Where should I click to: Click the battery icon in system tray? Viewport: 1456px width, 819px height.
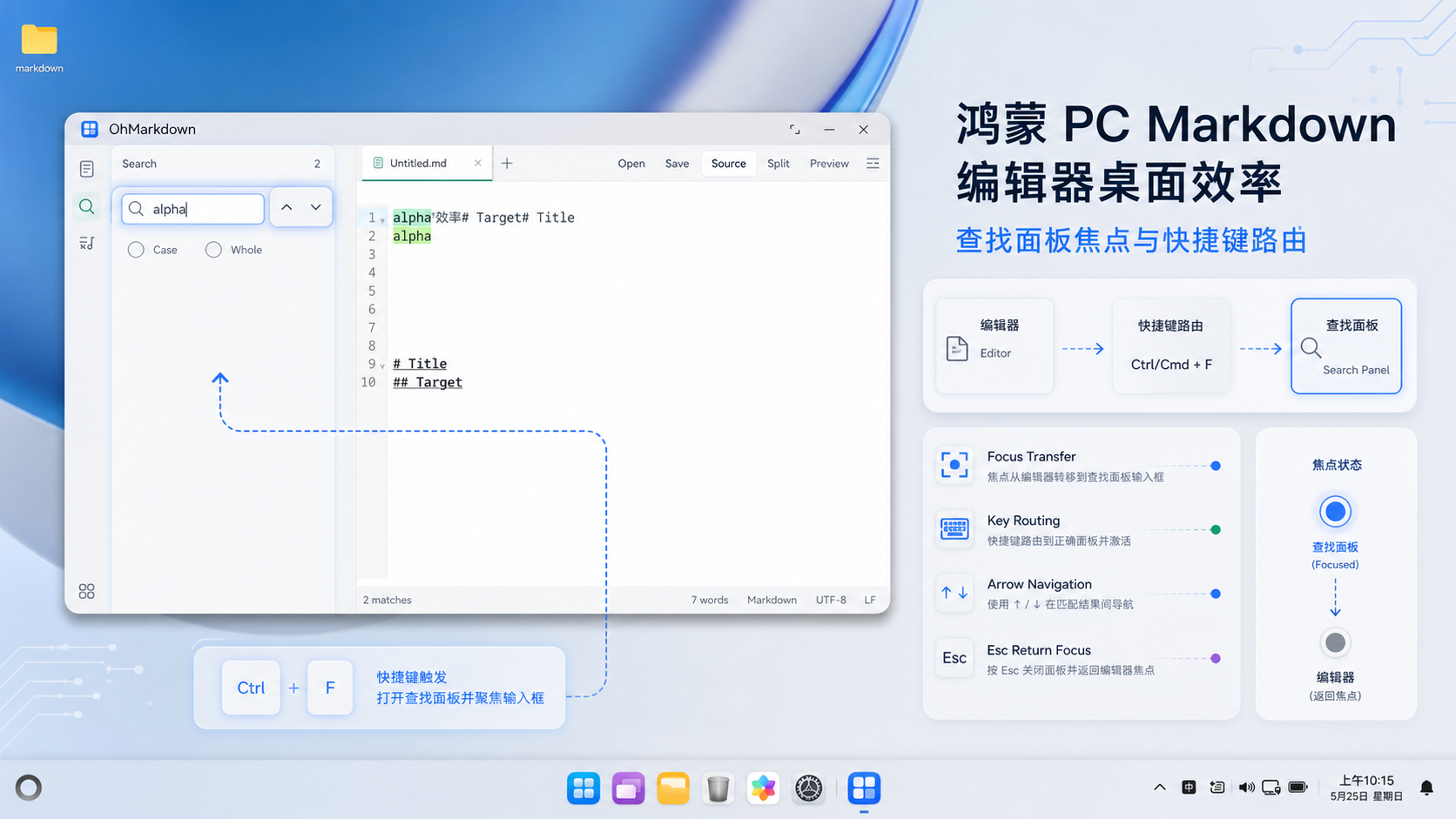click(x=1298, y=788)
